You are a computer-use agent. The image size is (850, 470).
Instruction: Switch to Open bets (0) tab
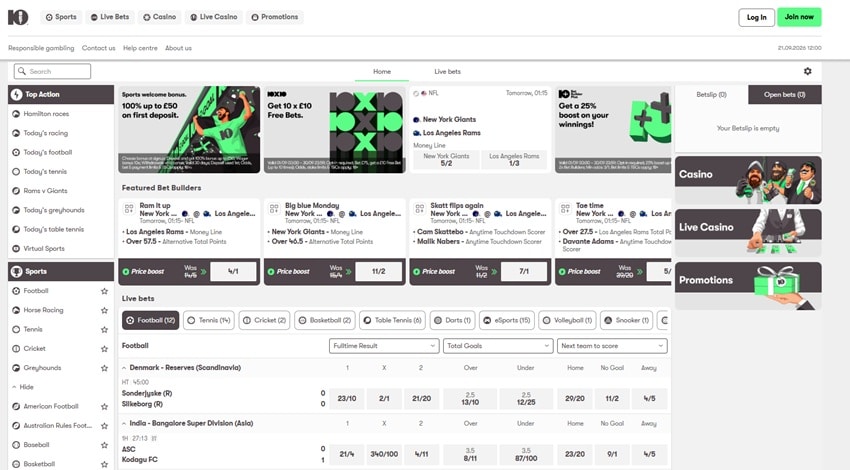pos(784,94)
